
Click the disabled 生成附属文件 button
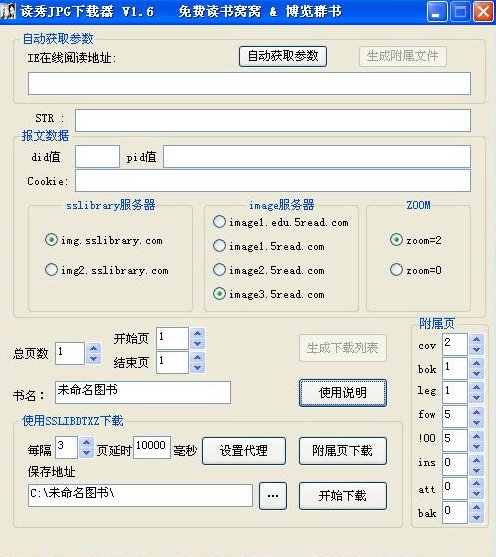(x=403, y=56)
